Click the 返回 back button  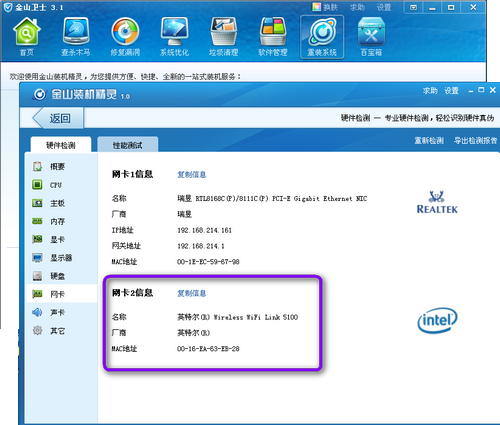58,118
